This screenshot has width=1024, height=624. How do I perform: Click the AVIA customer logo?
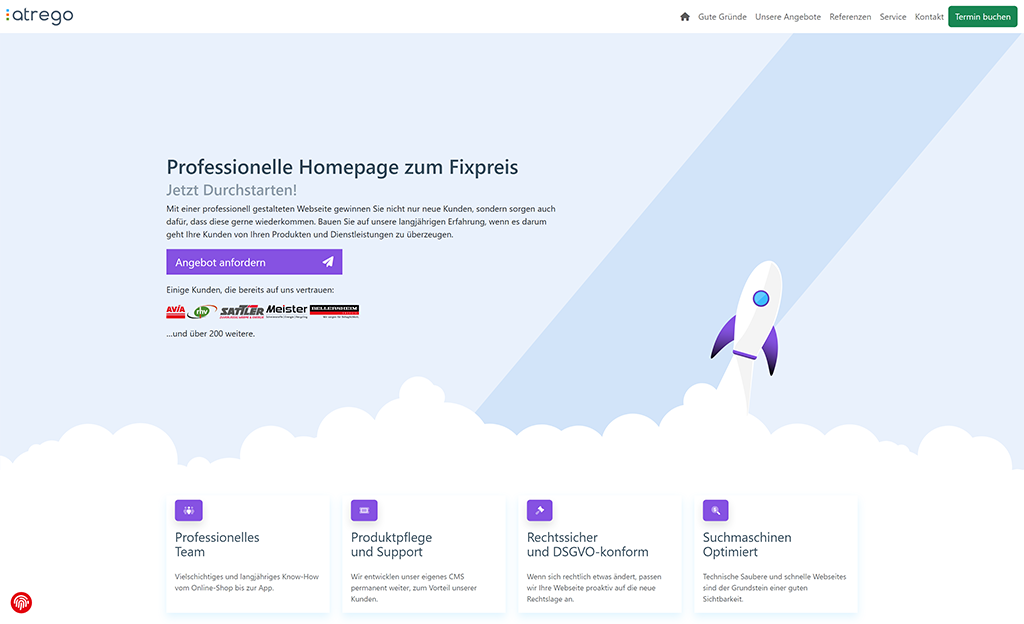(x=176, y=311)
